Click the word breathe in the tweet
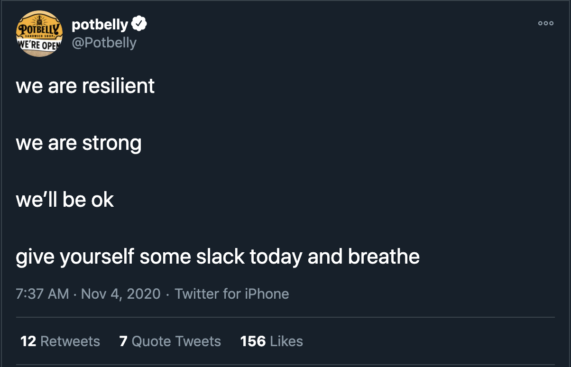571x367 pixels. click(384, 256)
